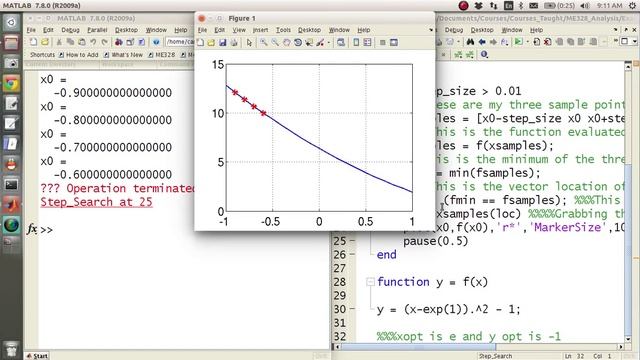Open the Help menu in the Editor window
640x360 pixels.
[536, 30]
